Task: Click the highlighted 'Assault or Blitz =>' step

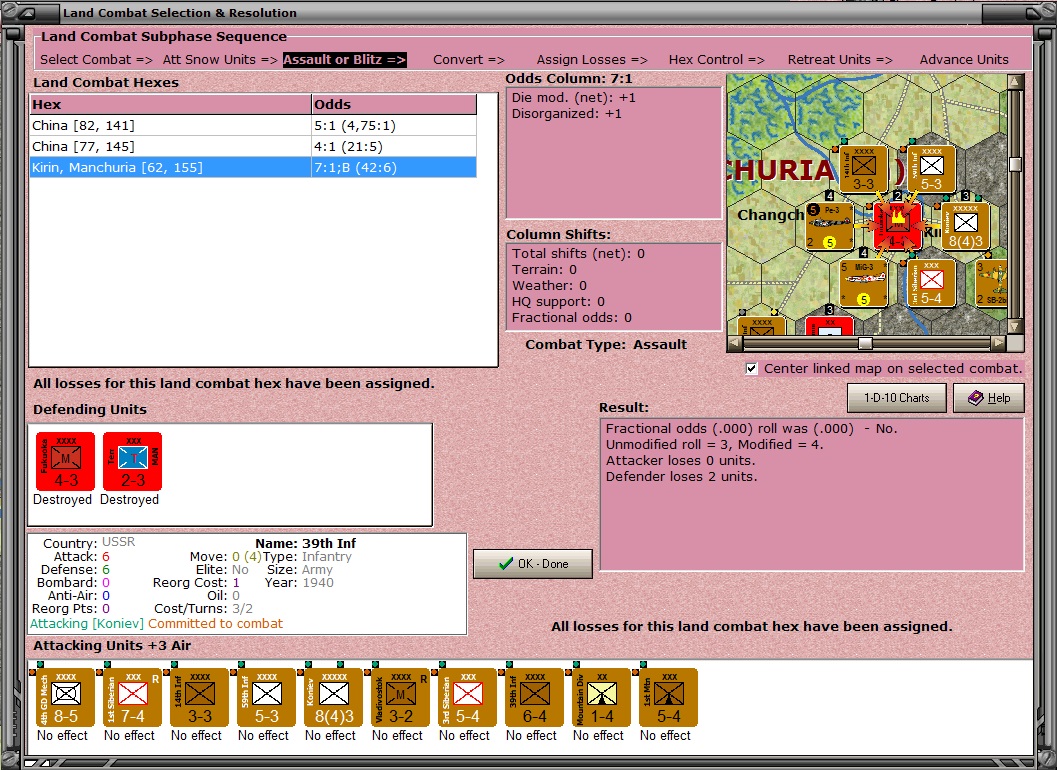Action: (344, 59)
